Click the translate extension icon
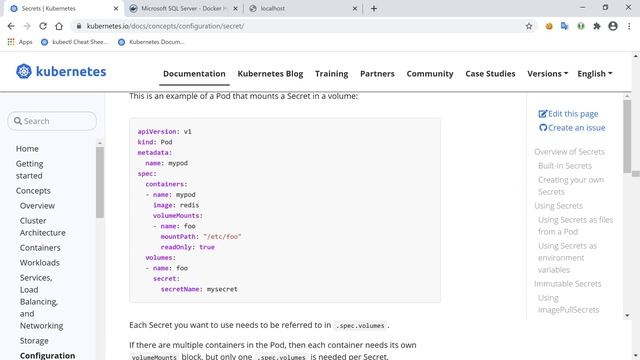Viewport: 640px width, 360px height. 564,26
